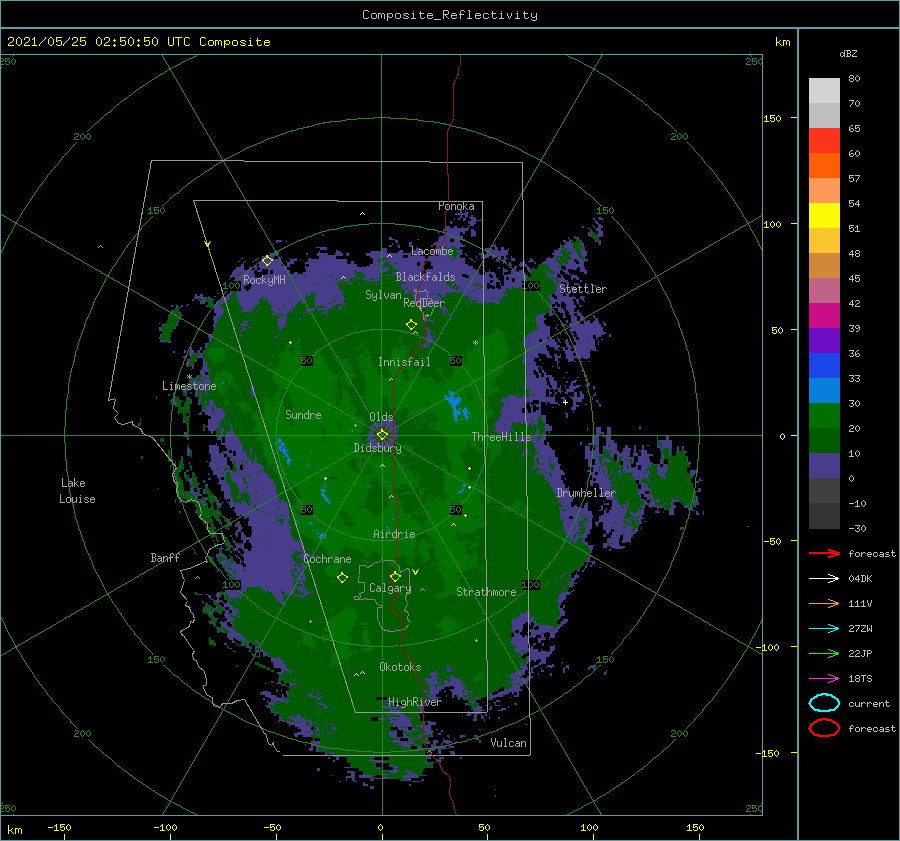Select the magenta 18TS arrow icon
This screenshot has width=900, height=841.
pos(824,679)
